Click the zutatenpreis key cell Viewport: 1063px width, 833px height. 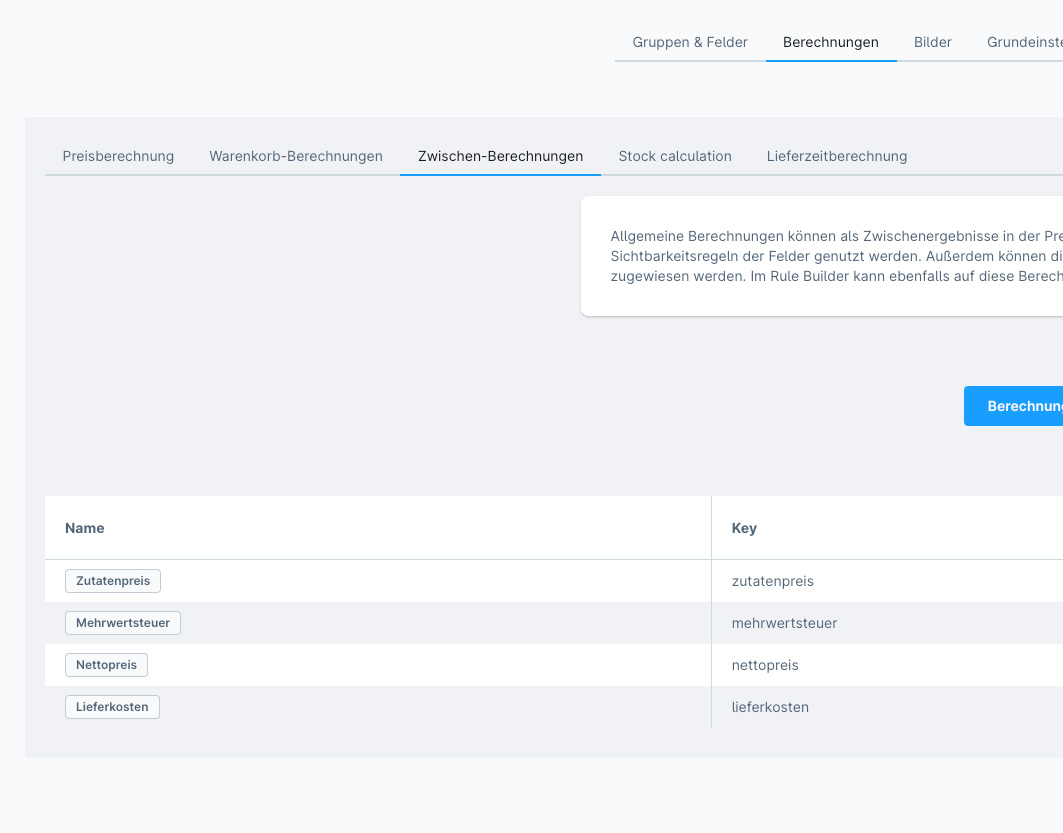tap(773, 581)
